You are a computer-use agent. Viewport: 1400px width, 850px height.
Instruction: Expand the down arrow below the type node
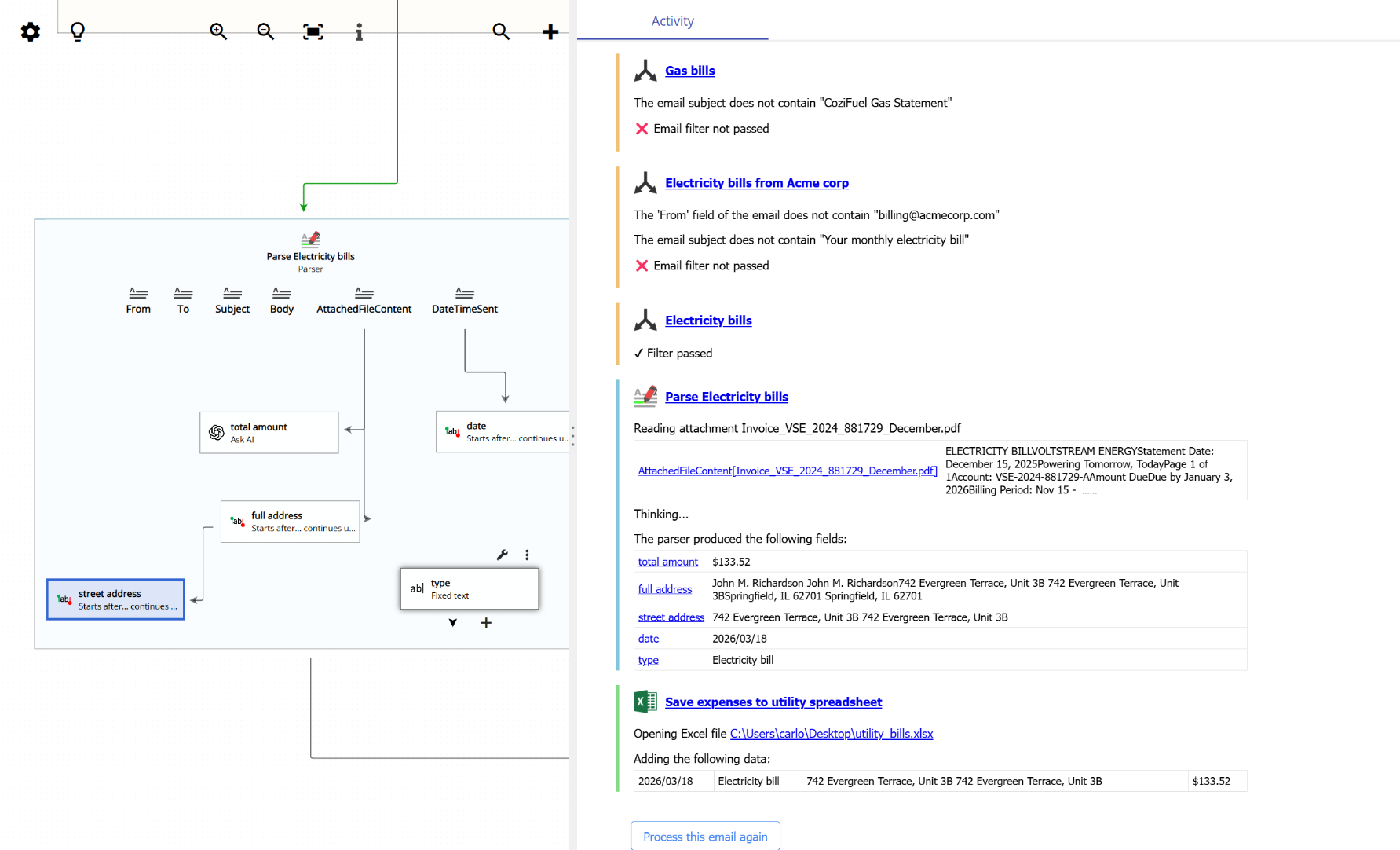(x=453, y=623)
